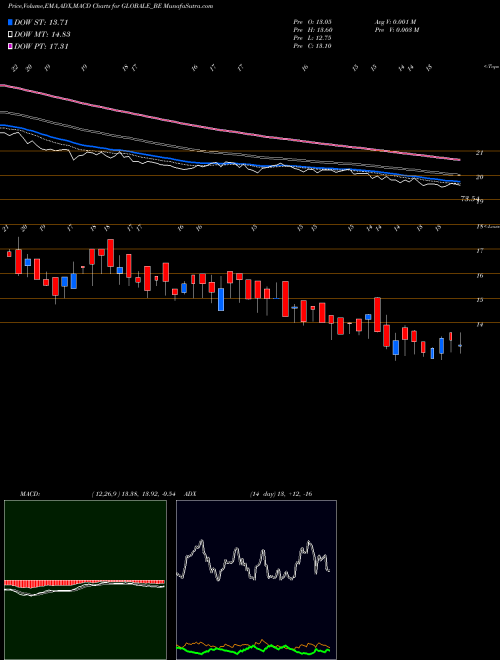Click the white DOW MT legend swatch
The width and height of the screenshot is (500, 660).
11,35
